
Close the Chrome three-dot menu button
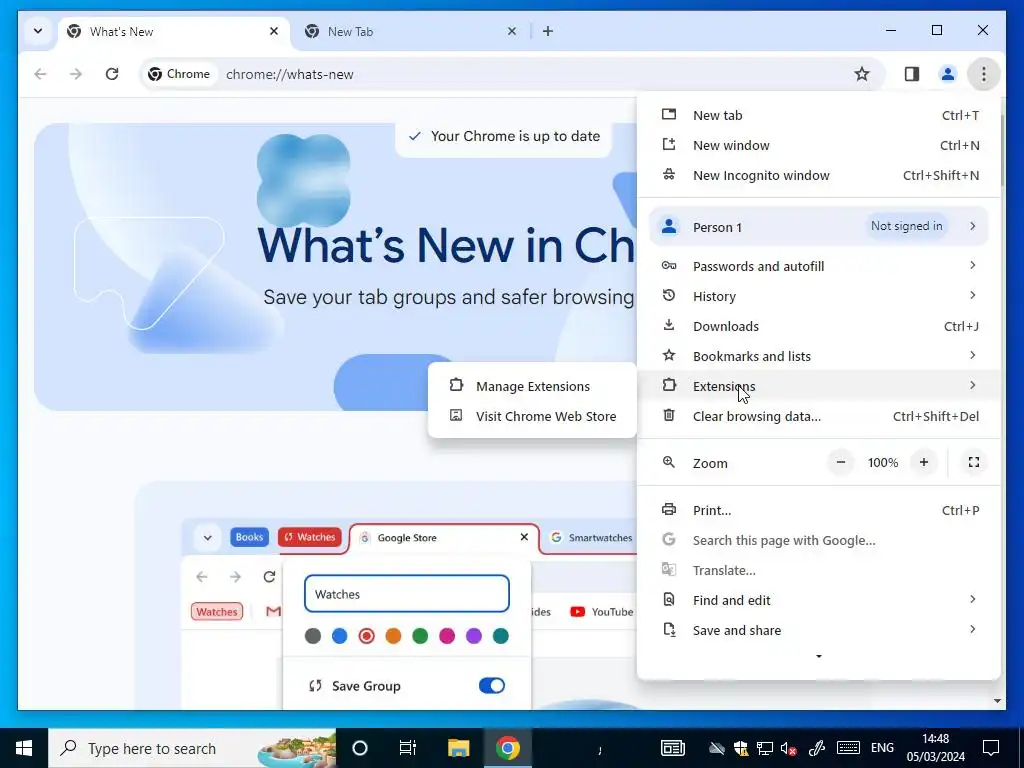983,74
